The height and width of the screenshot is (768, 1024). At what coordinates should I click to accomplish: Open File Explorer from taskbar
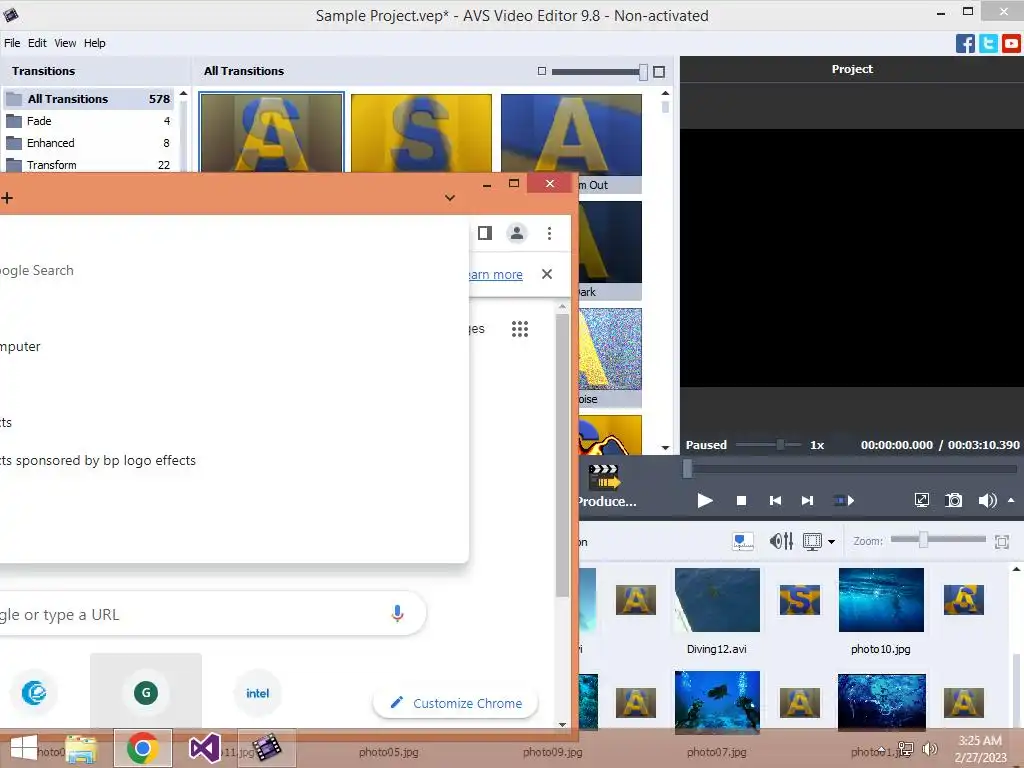(81, 748)
